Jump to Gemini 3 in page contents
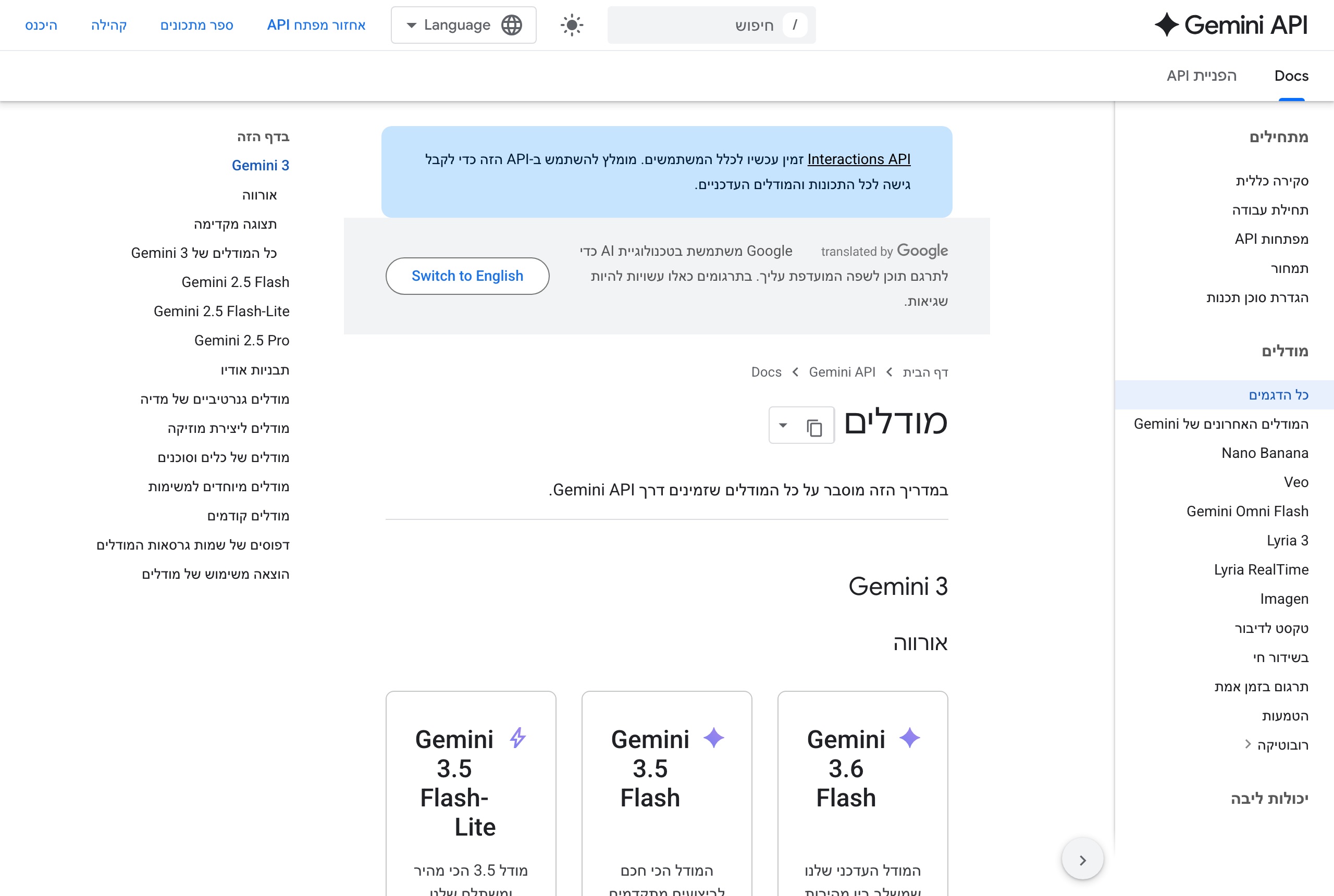The width and height of the screenshot is (1334, 896). coord(260,165)
